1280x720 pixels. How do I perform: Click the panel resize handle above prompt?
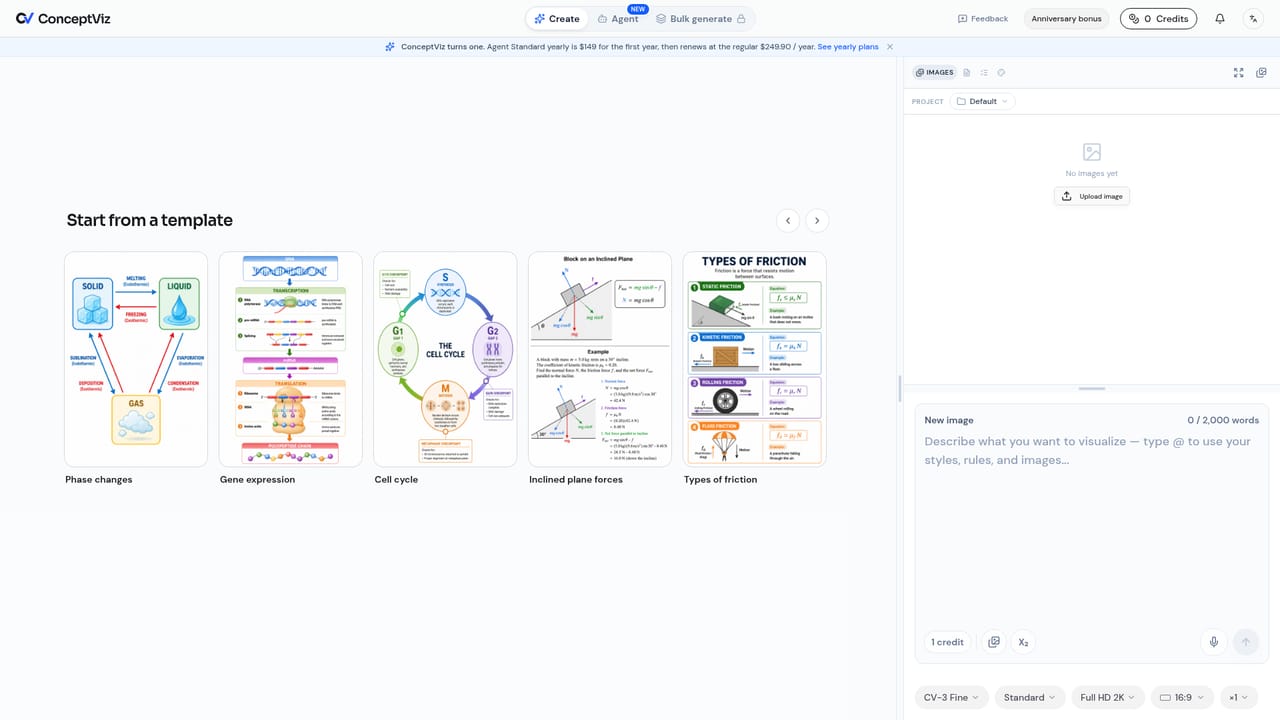coord(1092,388)
